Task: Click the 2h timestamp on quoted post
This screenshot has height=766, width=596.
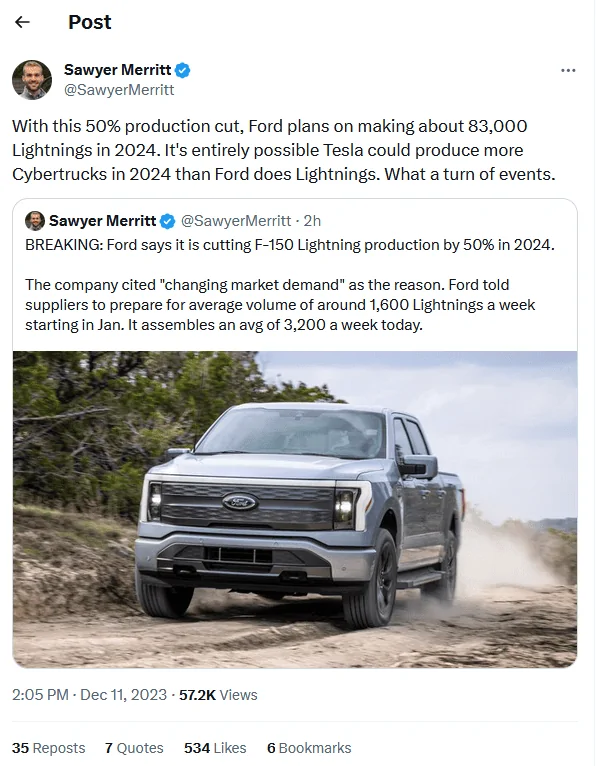Action: pos(312,221)
